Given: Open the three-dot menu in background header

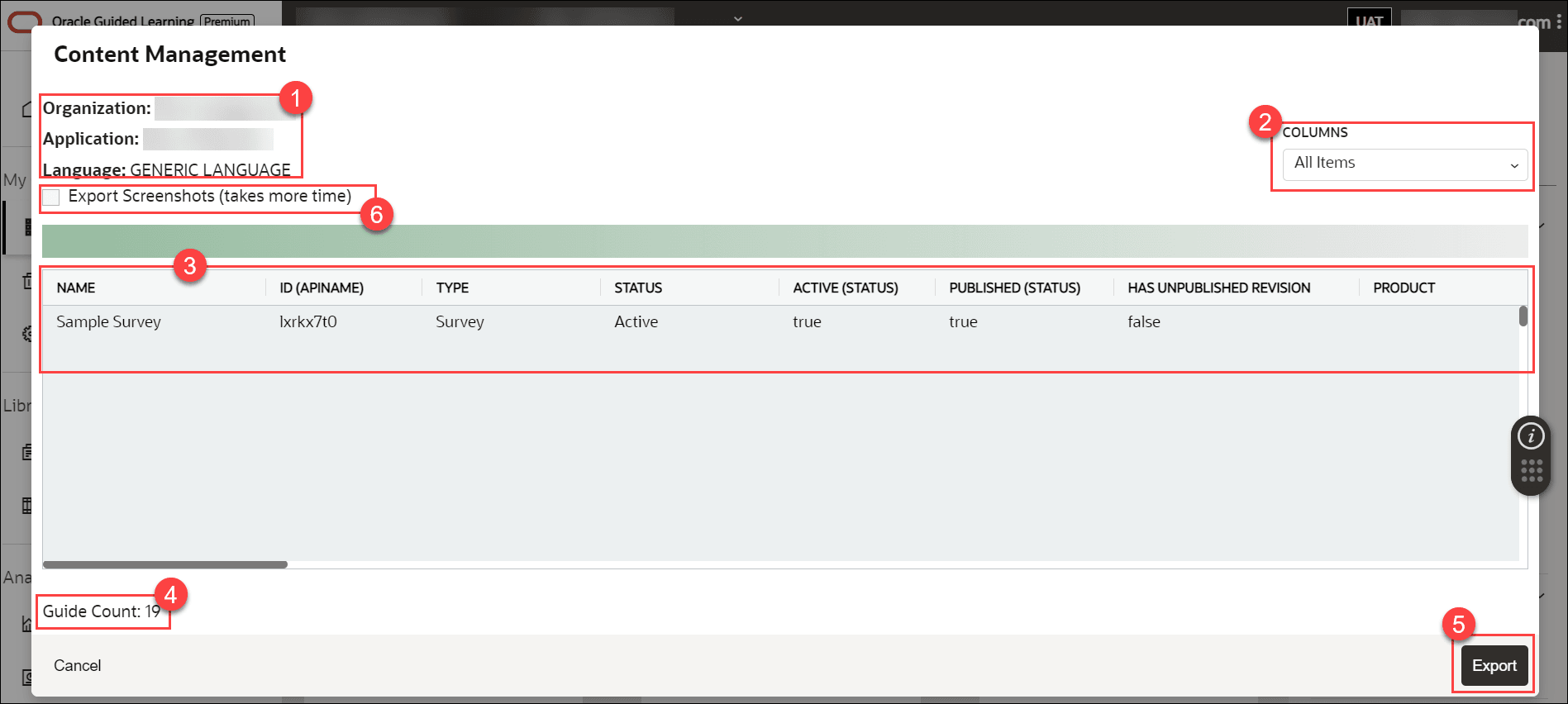Looking at the screenshot, I should [x=1559, y=21].
